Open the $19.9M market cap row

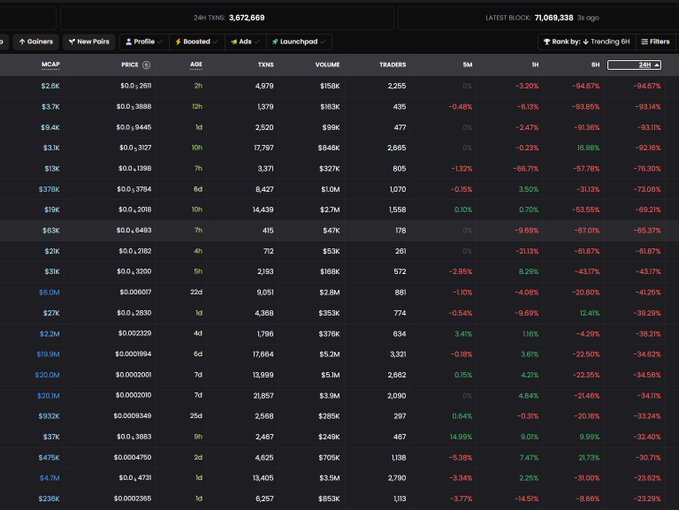click(48, 354)
